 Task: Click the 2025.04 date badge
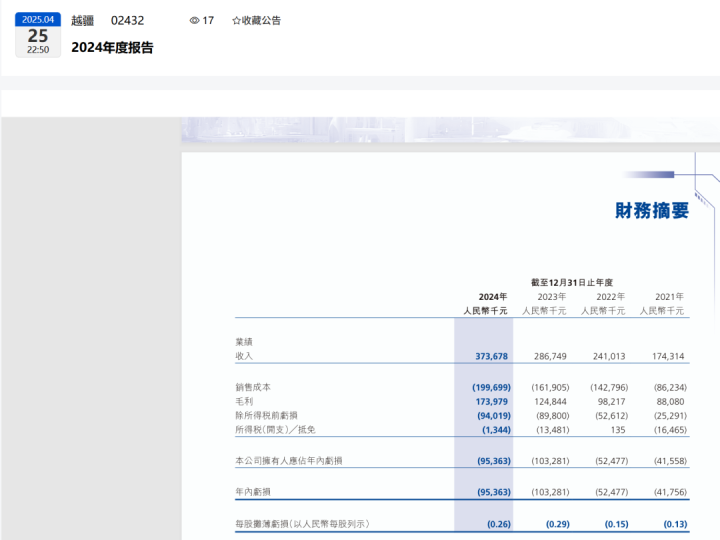38,19
